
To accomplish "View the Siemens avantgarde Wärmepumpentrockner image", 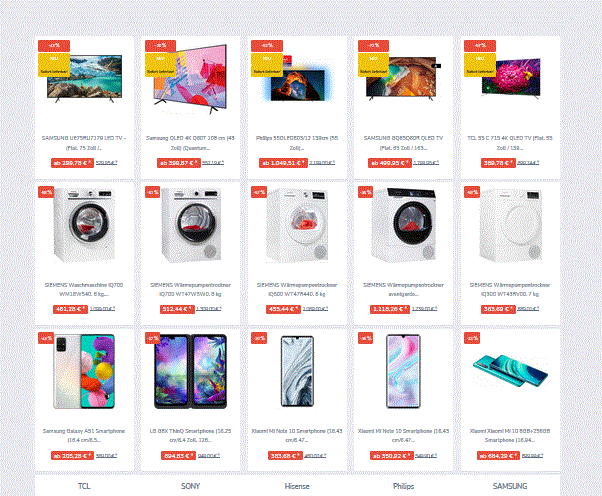I will pyautogui.click(x=404, y=225).
